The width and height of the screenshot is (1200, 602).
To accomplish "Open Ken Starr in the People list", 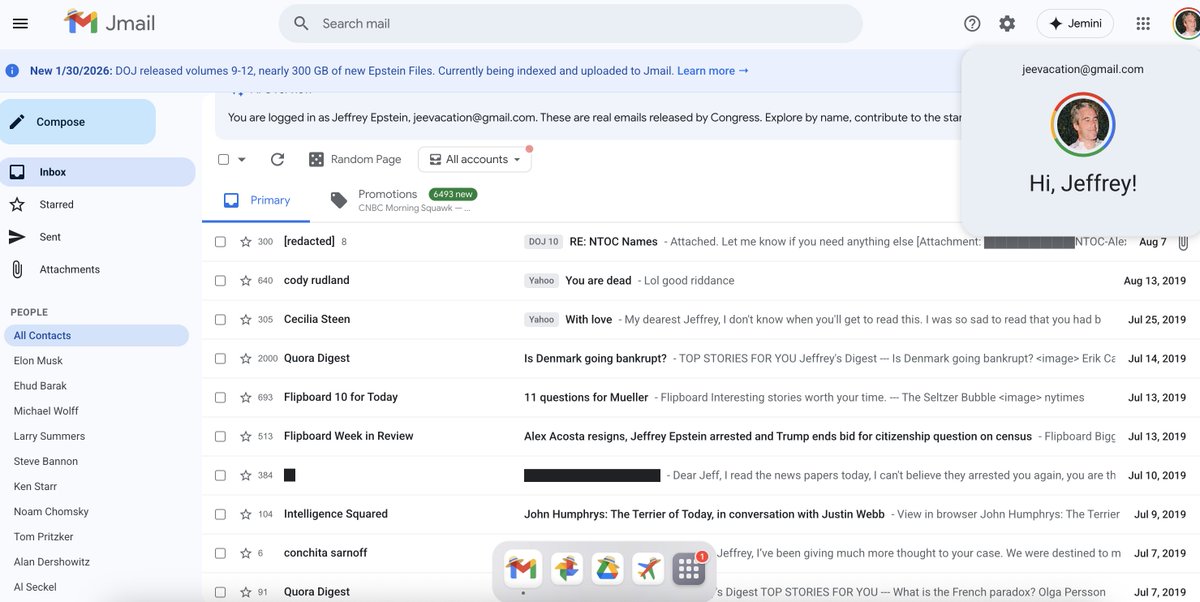I will pos(35,486).
